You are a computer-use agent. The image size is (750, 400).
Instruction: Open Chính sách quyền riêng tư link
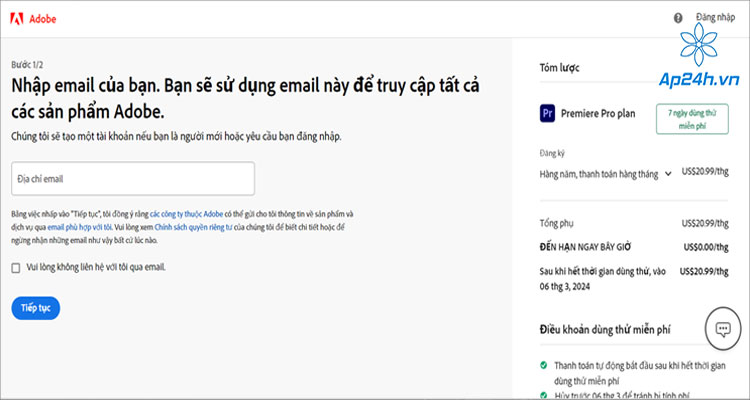193,227
